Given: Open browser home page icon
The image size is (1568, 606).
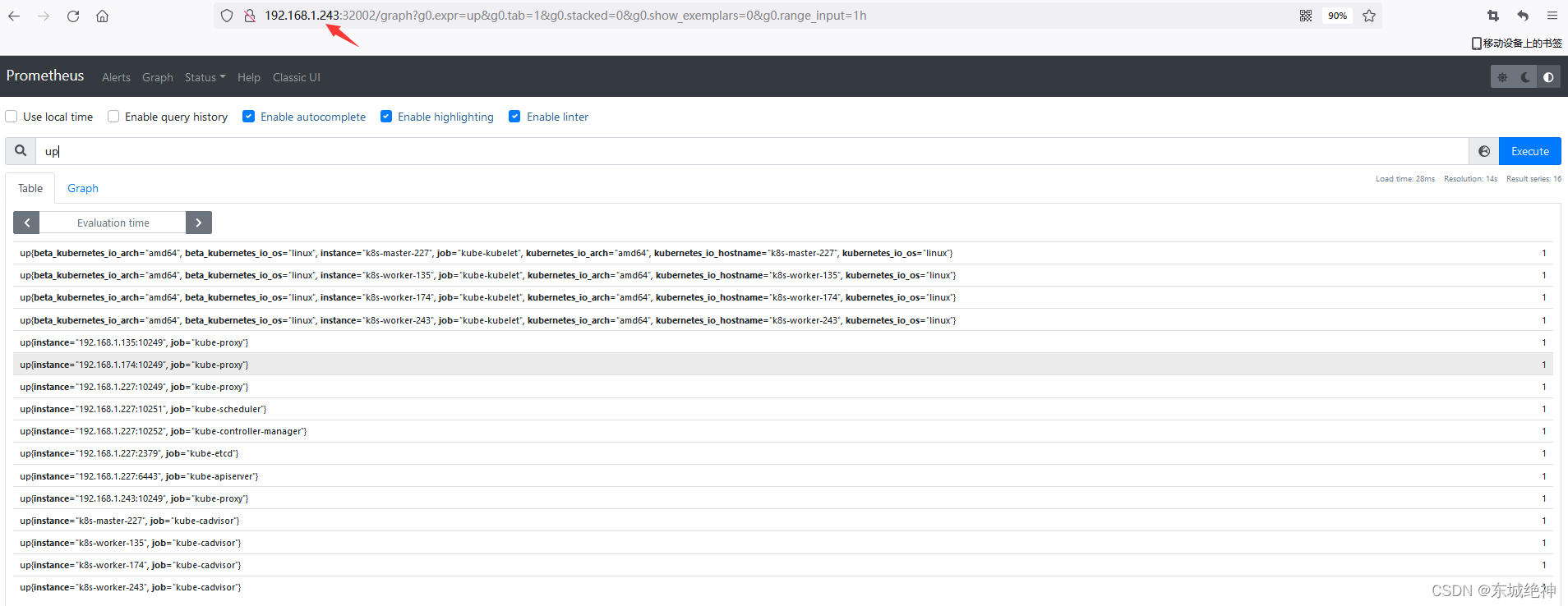Looking at the screenshot, I should [103, 16].
